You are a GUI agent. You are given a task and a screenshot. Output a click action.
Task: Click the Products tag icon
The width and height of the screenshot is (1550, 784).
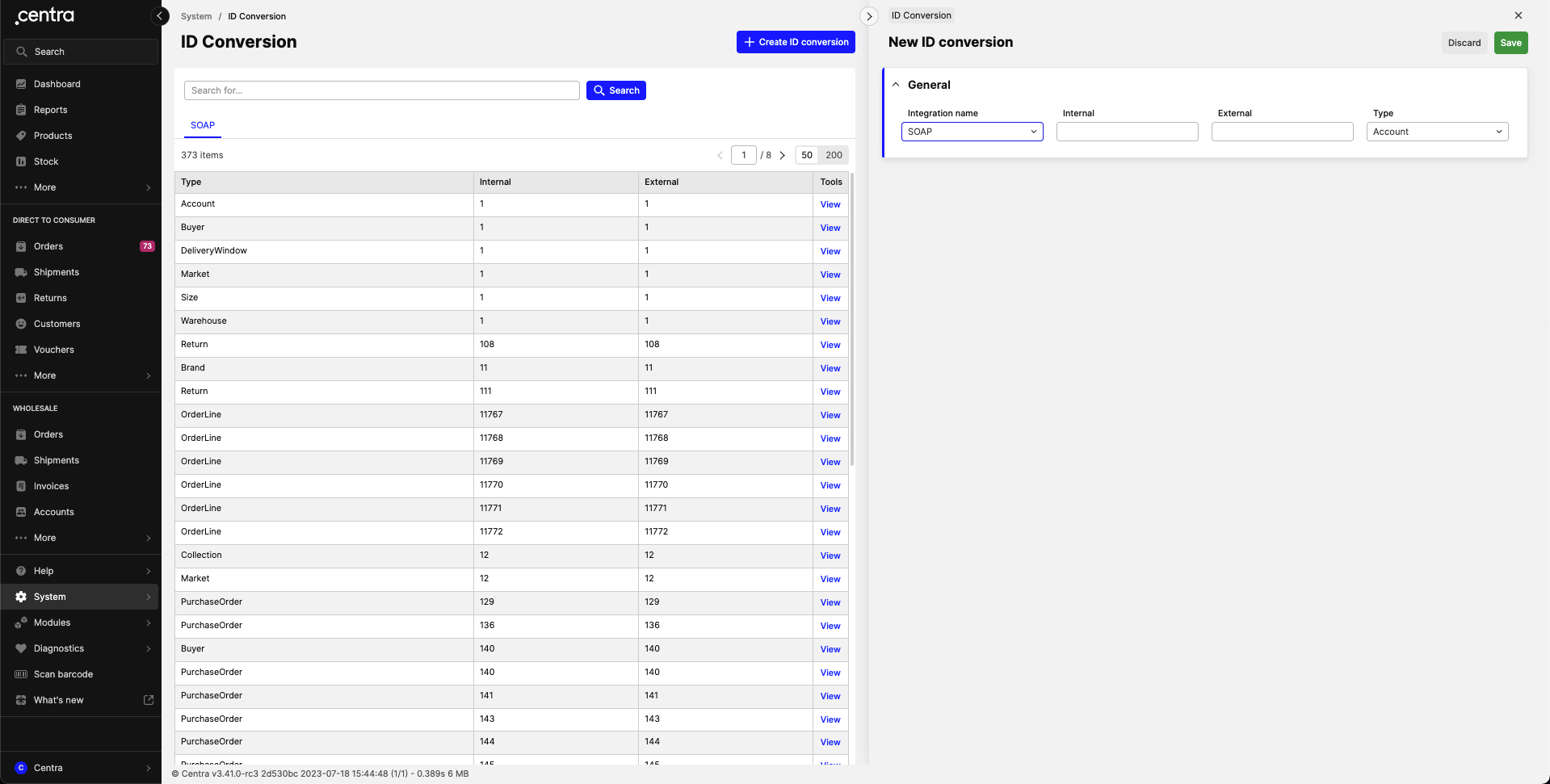21,136
